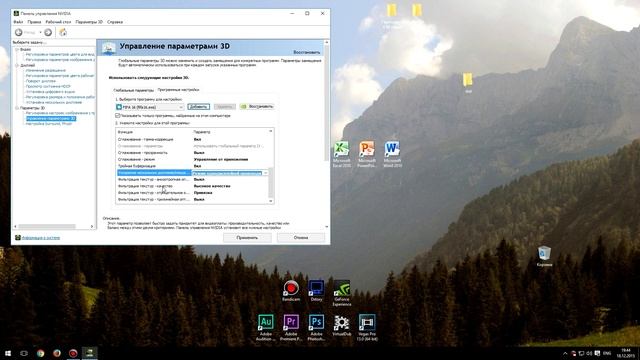Toggle show only programs found on computer checkbox
The width and height of the screenshot is (640, 360).
118,116
